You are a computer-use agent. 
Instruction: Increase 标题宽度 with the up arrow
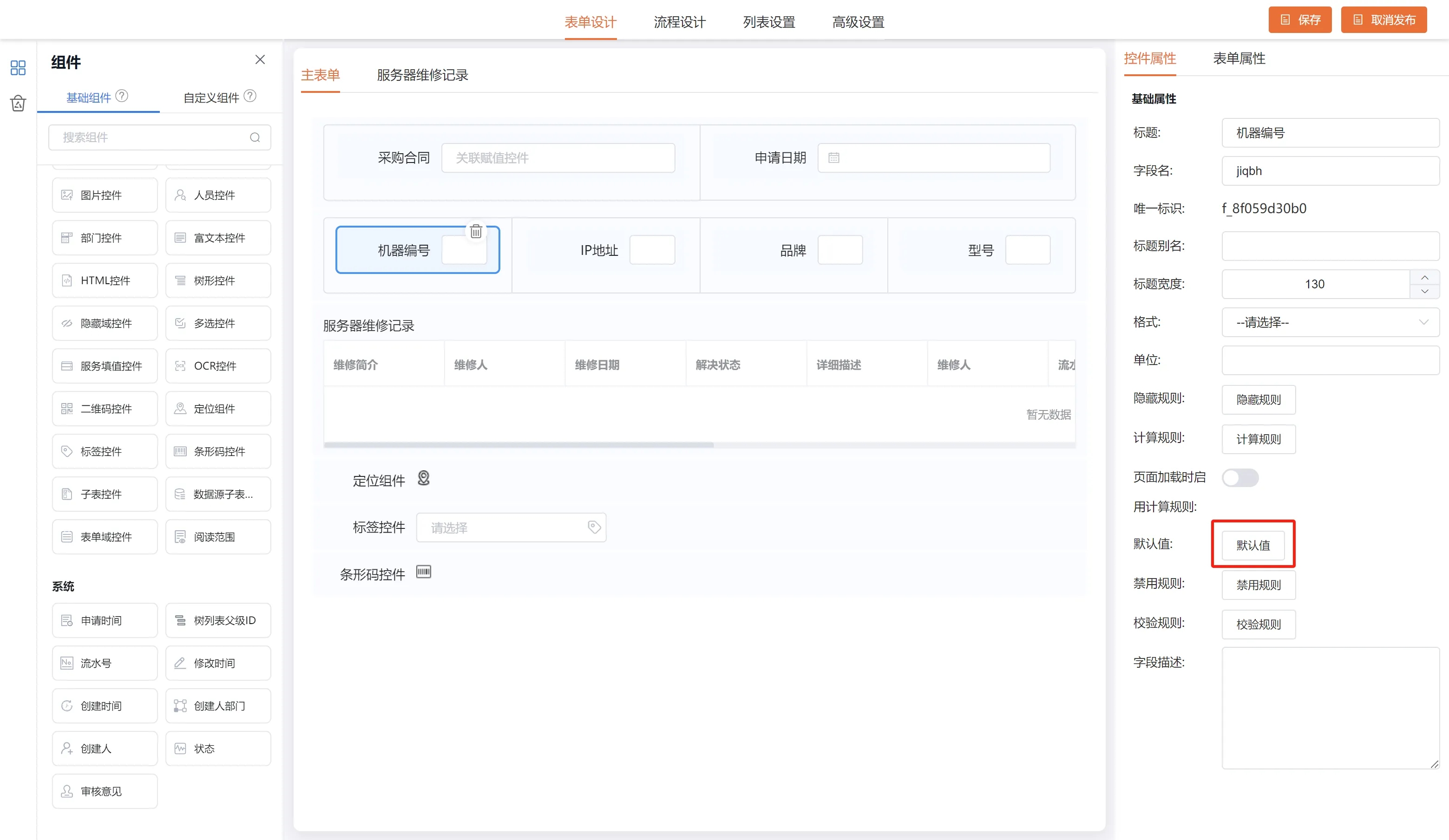coord(1424,278)
